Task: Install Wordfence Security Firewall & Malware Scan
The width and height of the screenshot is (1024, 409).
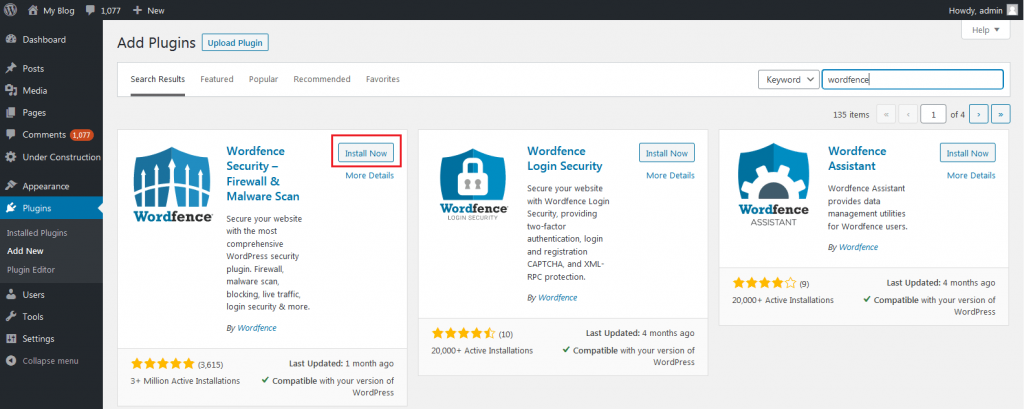Action: click(x=366, y=153)
